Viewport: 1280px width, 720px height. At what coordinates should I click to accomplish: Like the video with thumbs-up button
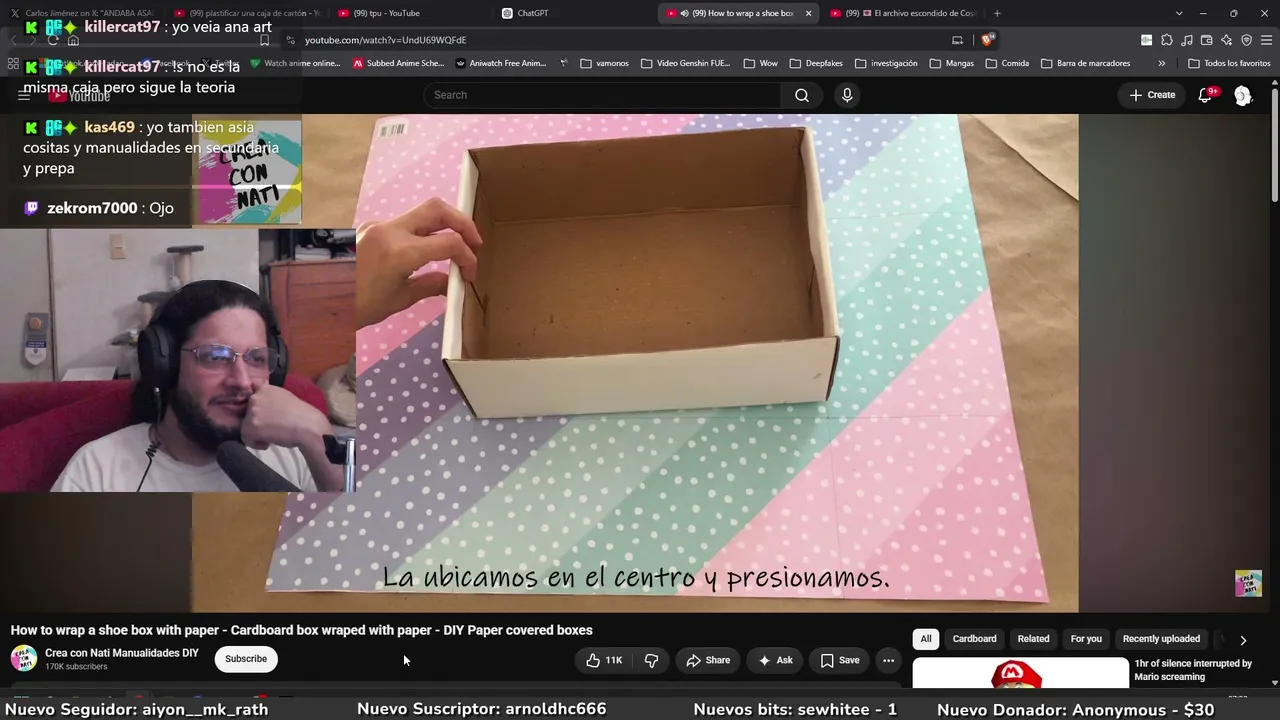pos(604,660)
